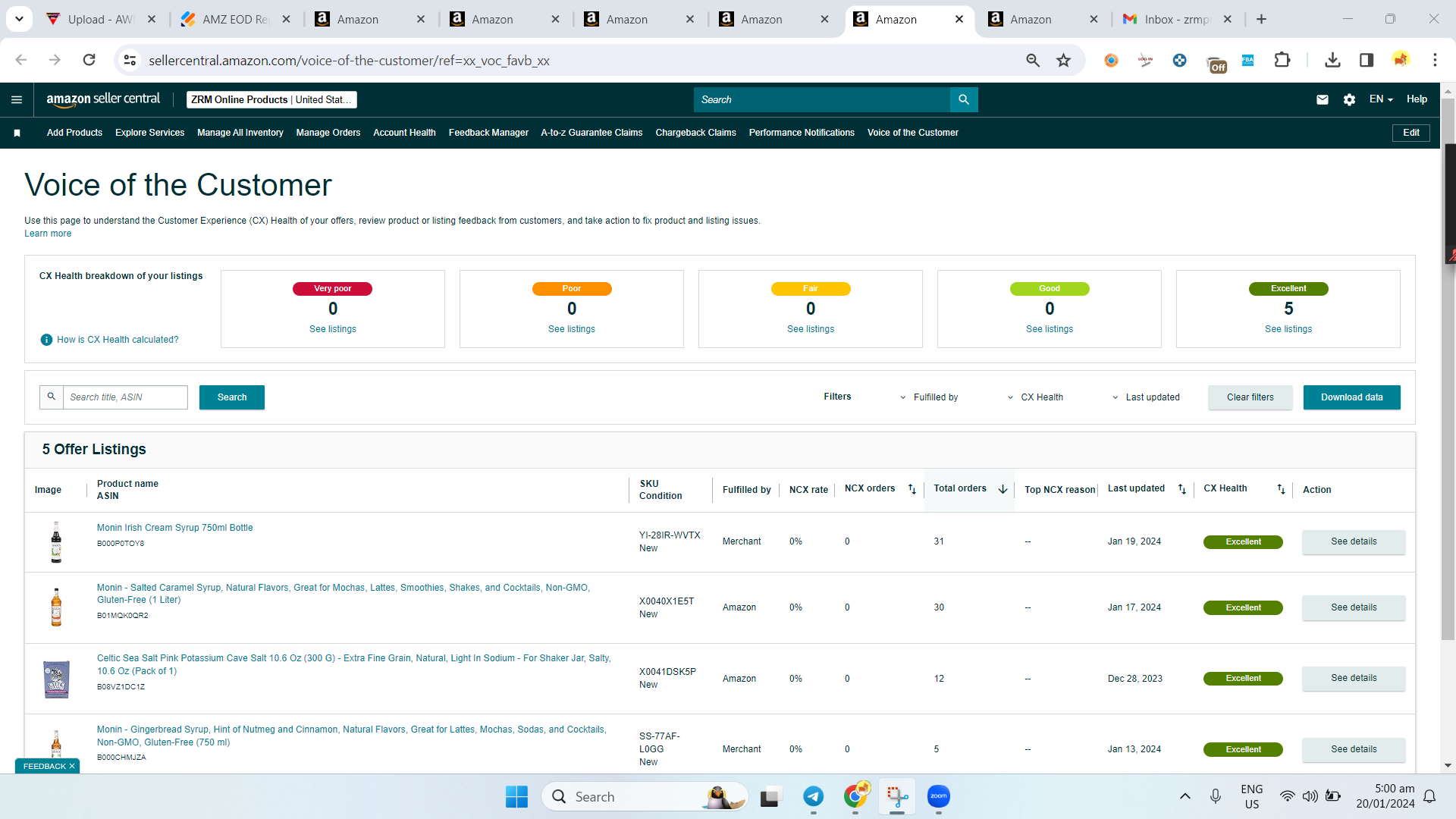This screenshot has width=1456, height=819.
Task: See listings under Excellent category
Action: pyautogui.click(x=1288, y=329)
